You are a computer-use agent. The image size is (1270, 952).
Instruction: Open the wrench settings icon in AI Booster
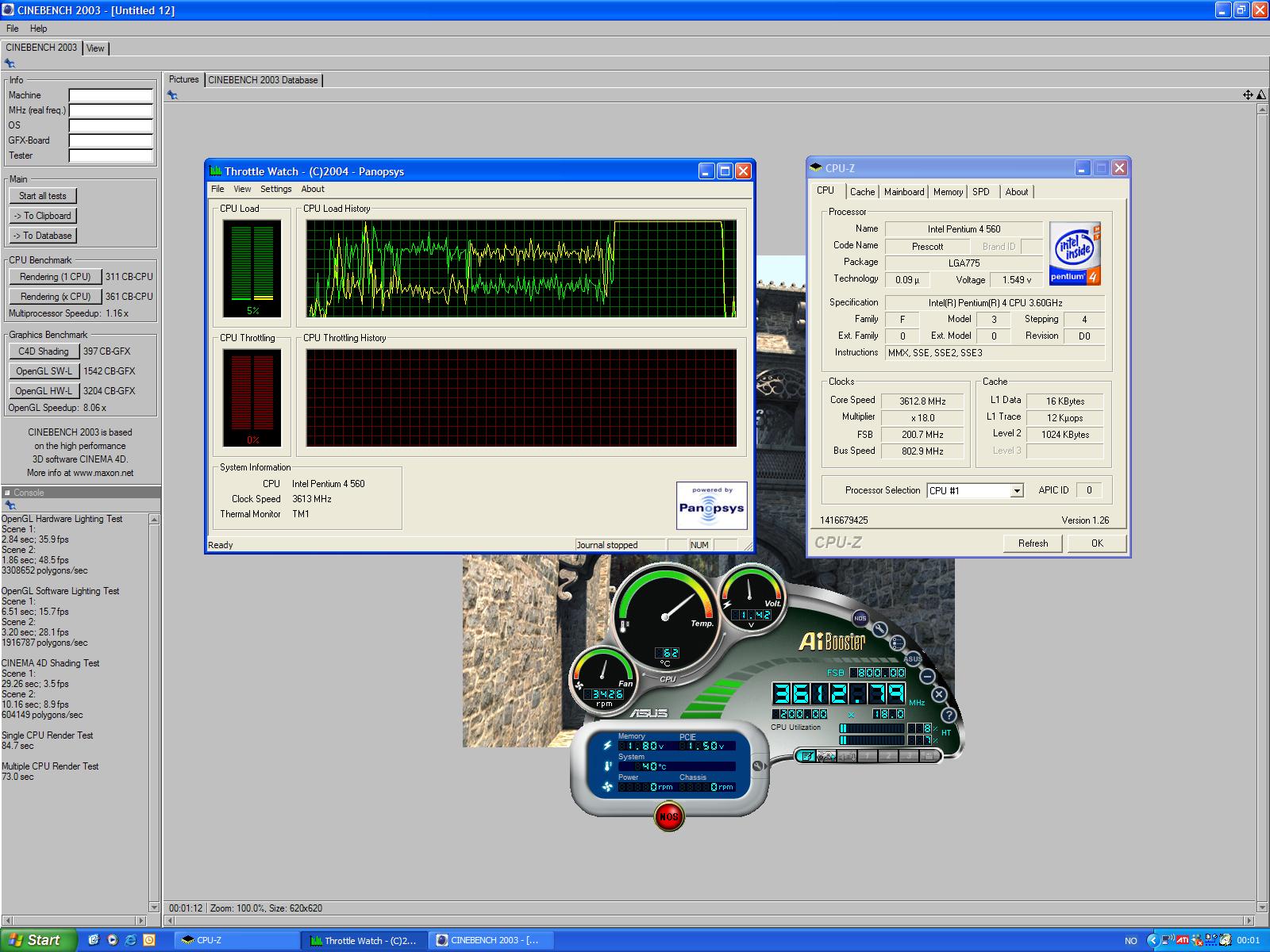pos(879,630)
